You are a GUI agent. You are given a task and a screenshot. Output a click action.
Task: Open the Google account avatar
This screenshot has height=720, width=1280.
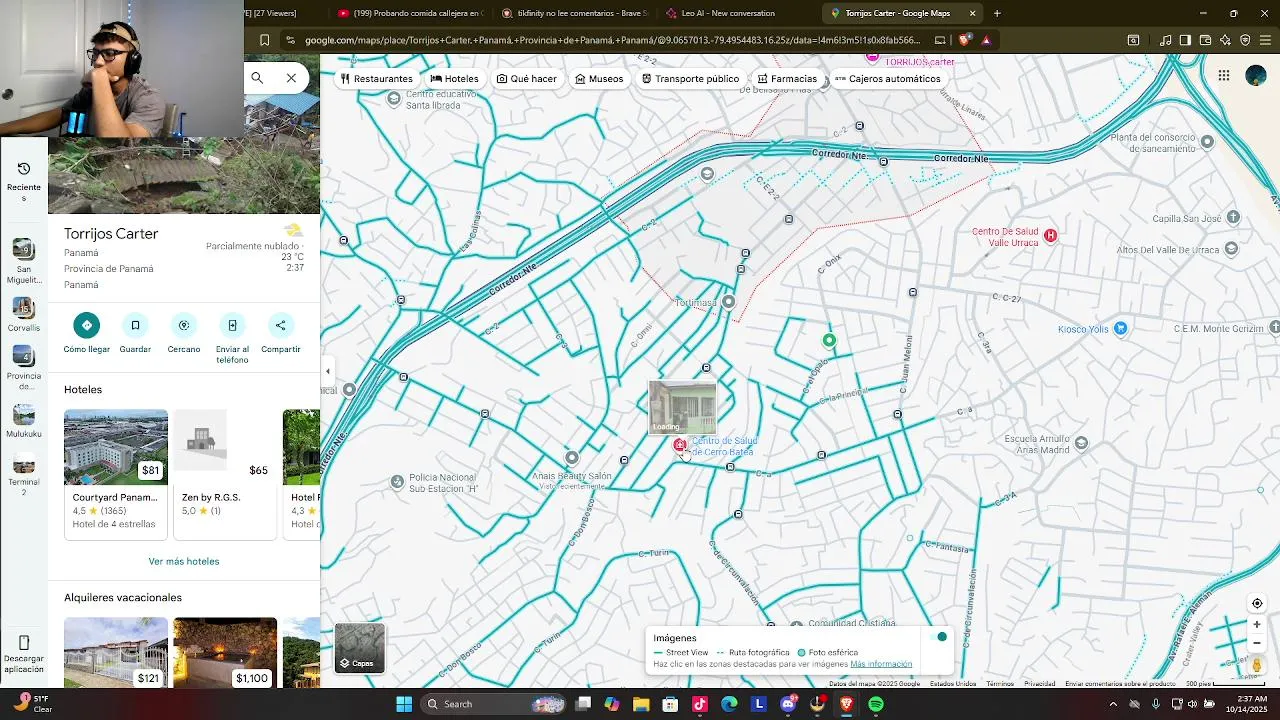click(x=1256, y=75)
